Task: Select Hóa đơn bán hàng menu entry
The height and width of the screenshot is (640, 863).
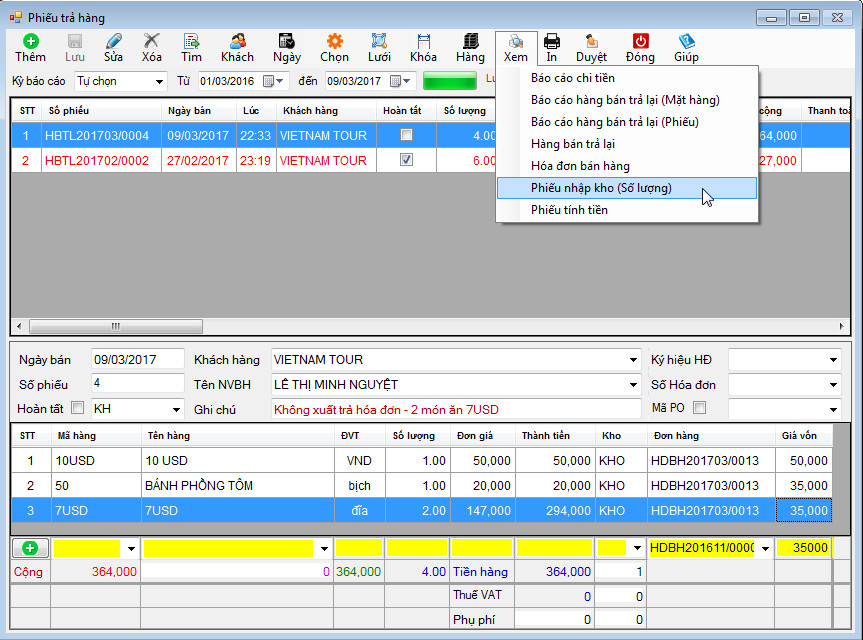Action: [x=580, y=166]
